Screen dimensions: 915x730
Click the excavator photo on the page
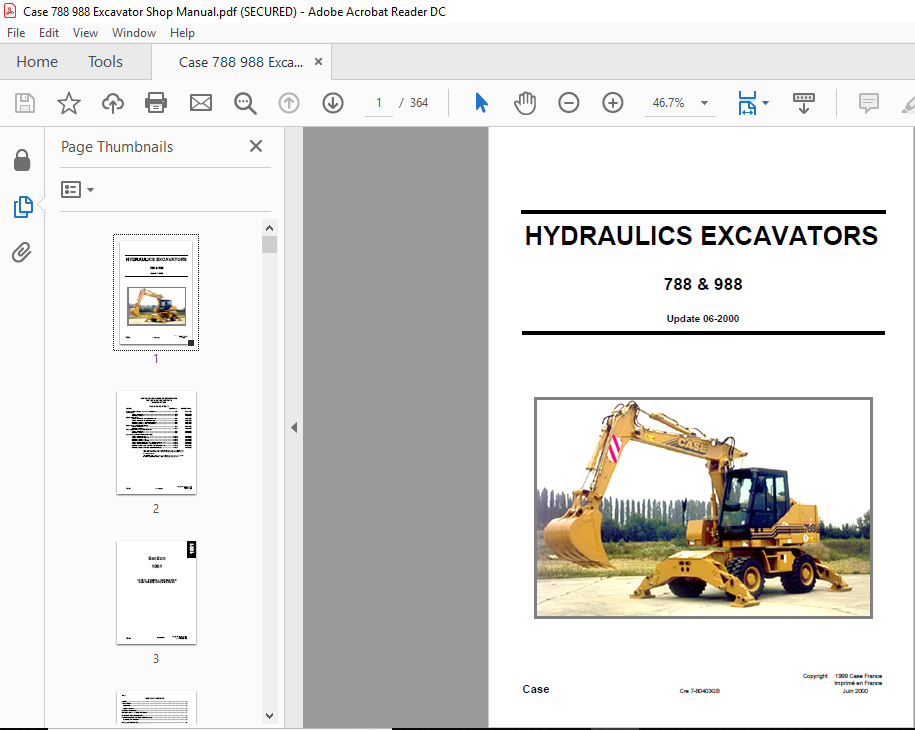tap(703, 508)
